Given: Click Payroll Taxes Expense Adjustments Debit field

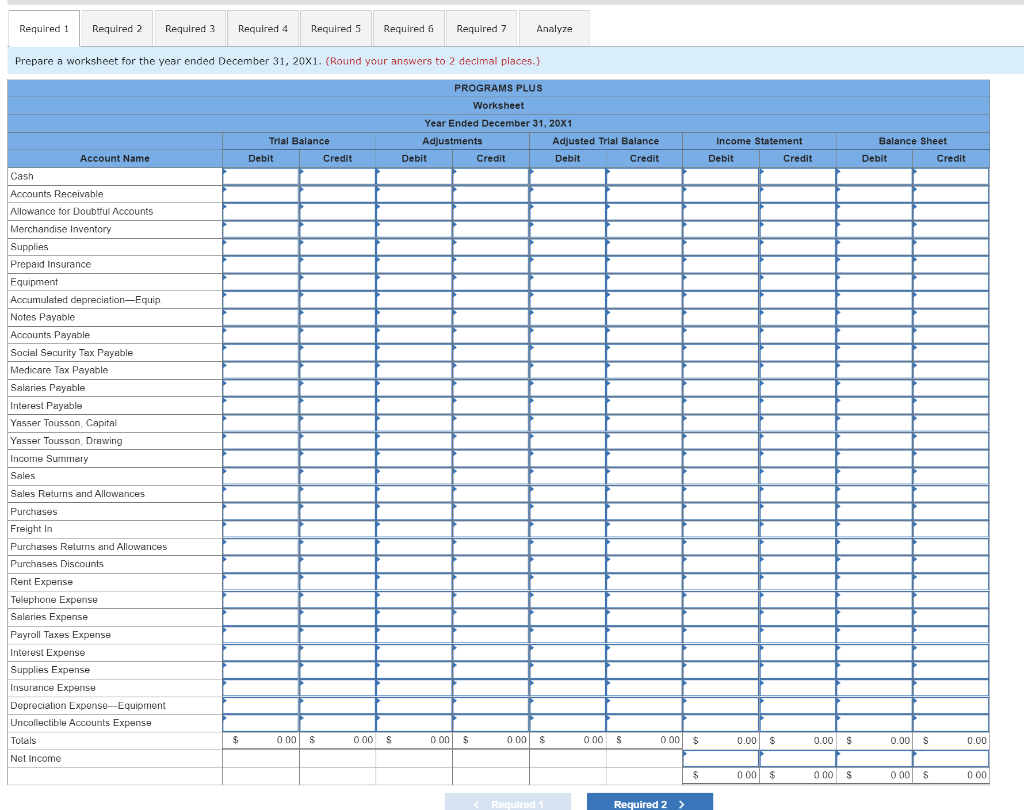Looking at the screenshot, I should point(414,635).
